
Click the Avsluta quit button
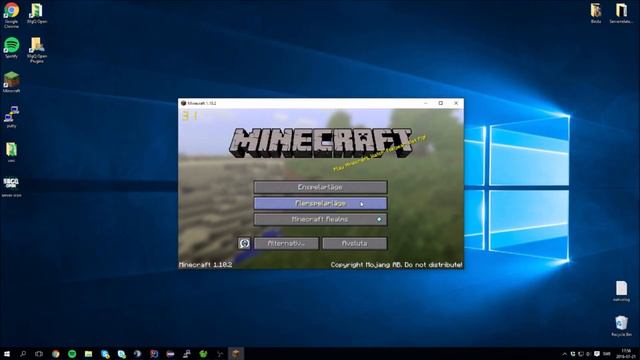pyautogui.click(x=354, y=243)
